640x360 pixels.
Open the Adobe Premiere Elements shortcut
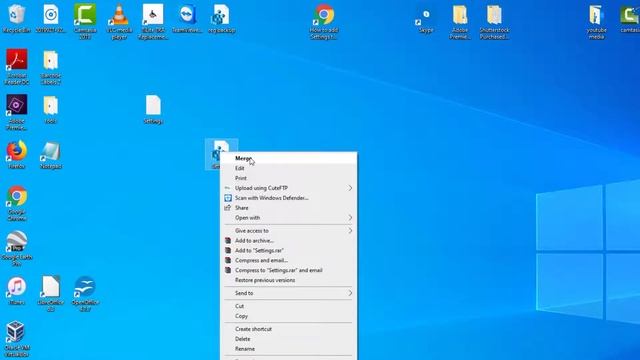(17, 112)
